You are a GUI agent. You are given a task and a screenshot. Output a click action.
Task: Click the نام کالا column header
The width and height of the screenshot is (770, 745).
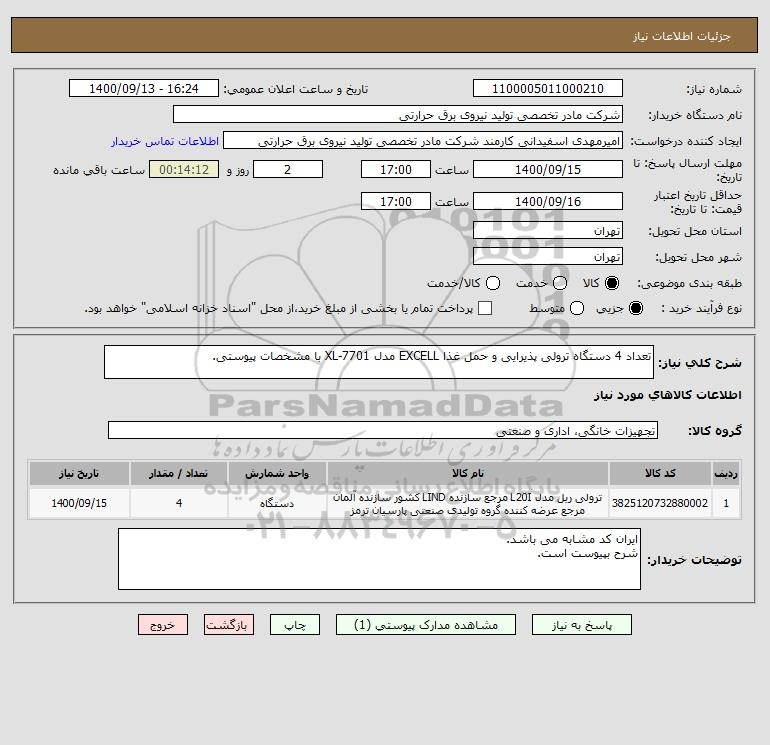(468, 473)
